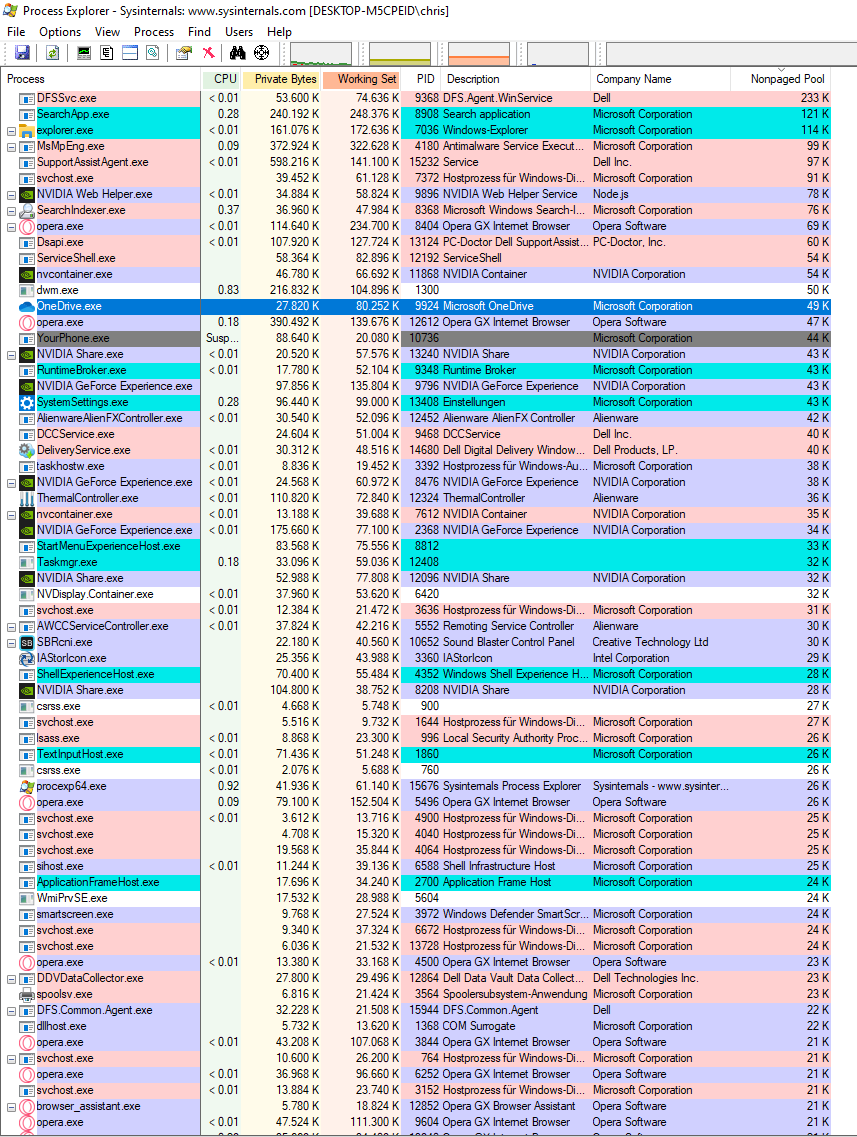Click the red X Kill Process icon
The height and width of the screenshot is (1137, 857).
208,53
